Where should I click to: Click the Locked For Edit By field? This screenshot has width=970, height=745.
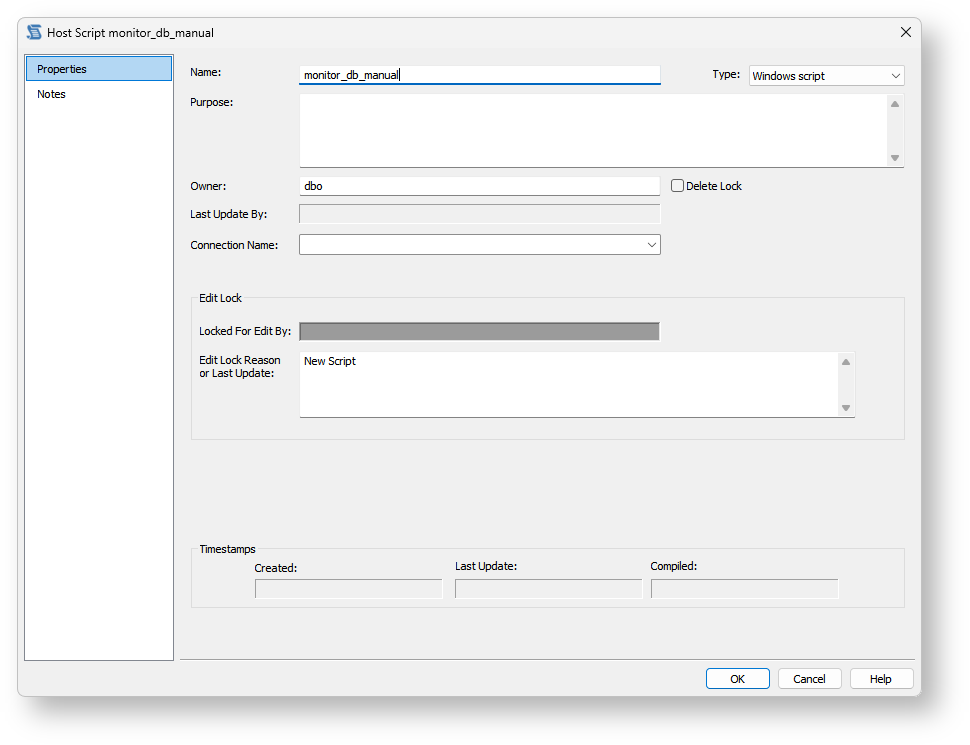(x=479, y=332)
